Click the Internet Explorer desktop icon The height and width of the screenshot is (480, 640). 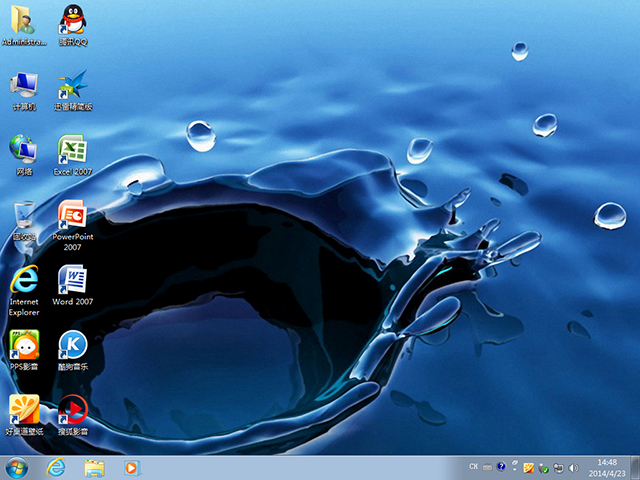click(24, 281)
